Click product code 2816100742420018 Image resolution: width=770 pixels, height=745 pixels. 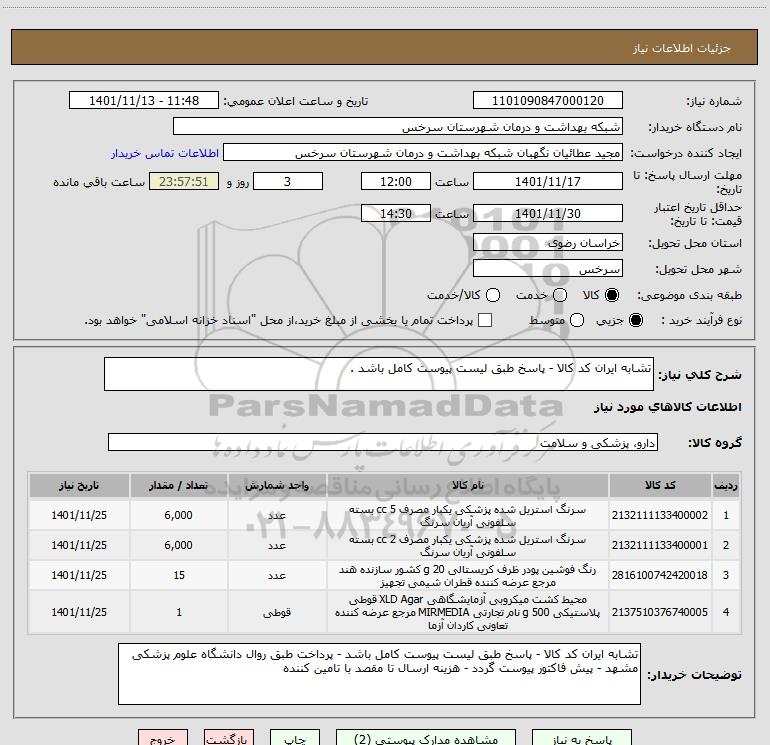[660, 575]
